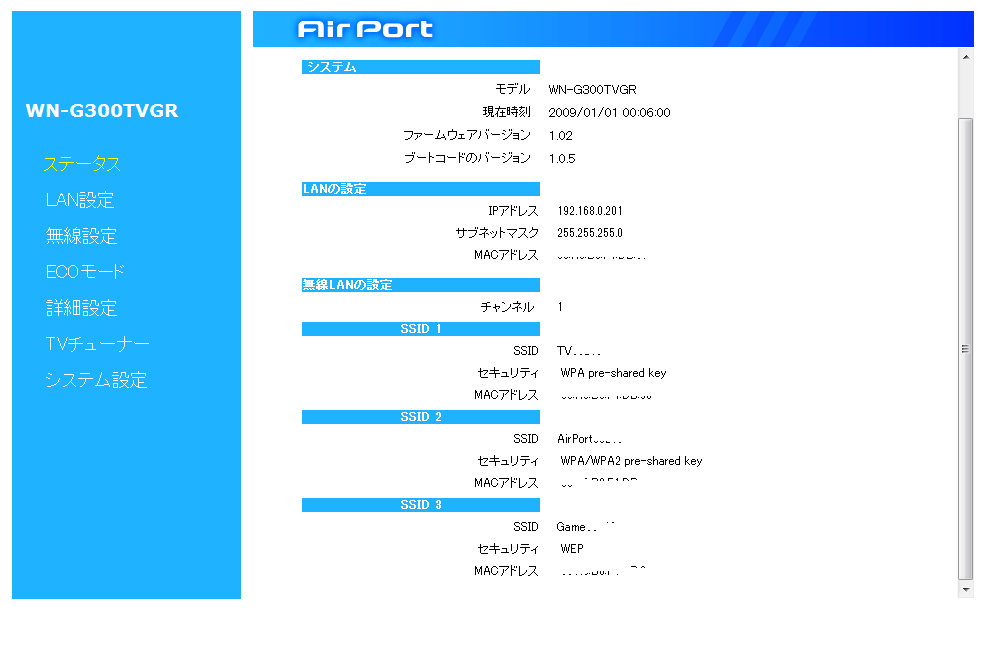Click the SSID 1 header bar
The width and height of the screenshot is (987, 647).
coord(420,329)
